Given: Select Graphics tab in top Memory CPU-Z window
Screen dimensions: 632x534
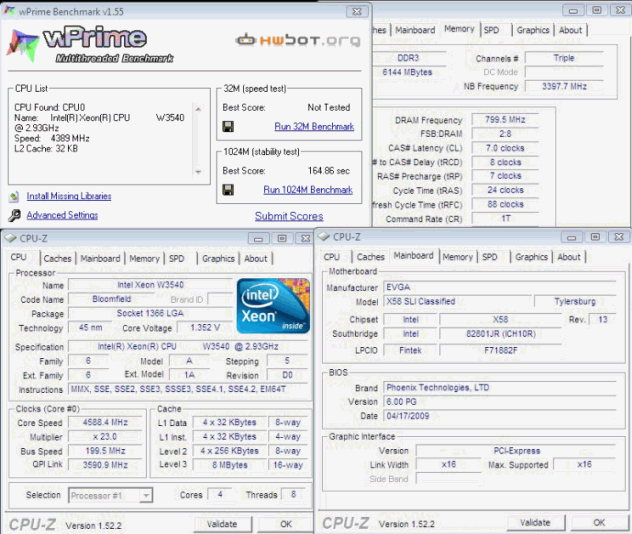Looking at the screenshot, I should point(533,30).
